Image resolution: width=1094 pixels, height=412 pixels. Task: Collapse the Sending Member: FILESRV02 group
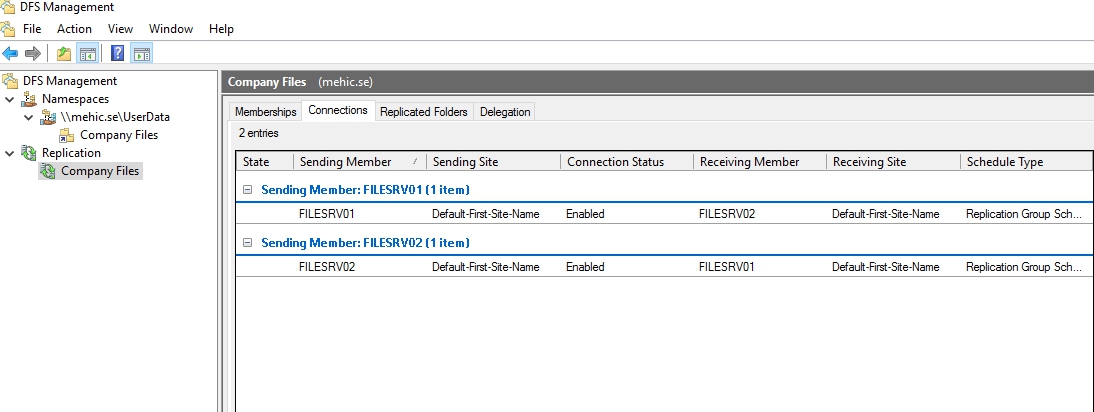click(247, 242)
